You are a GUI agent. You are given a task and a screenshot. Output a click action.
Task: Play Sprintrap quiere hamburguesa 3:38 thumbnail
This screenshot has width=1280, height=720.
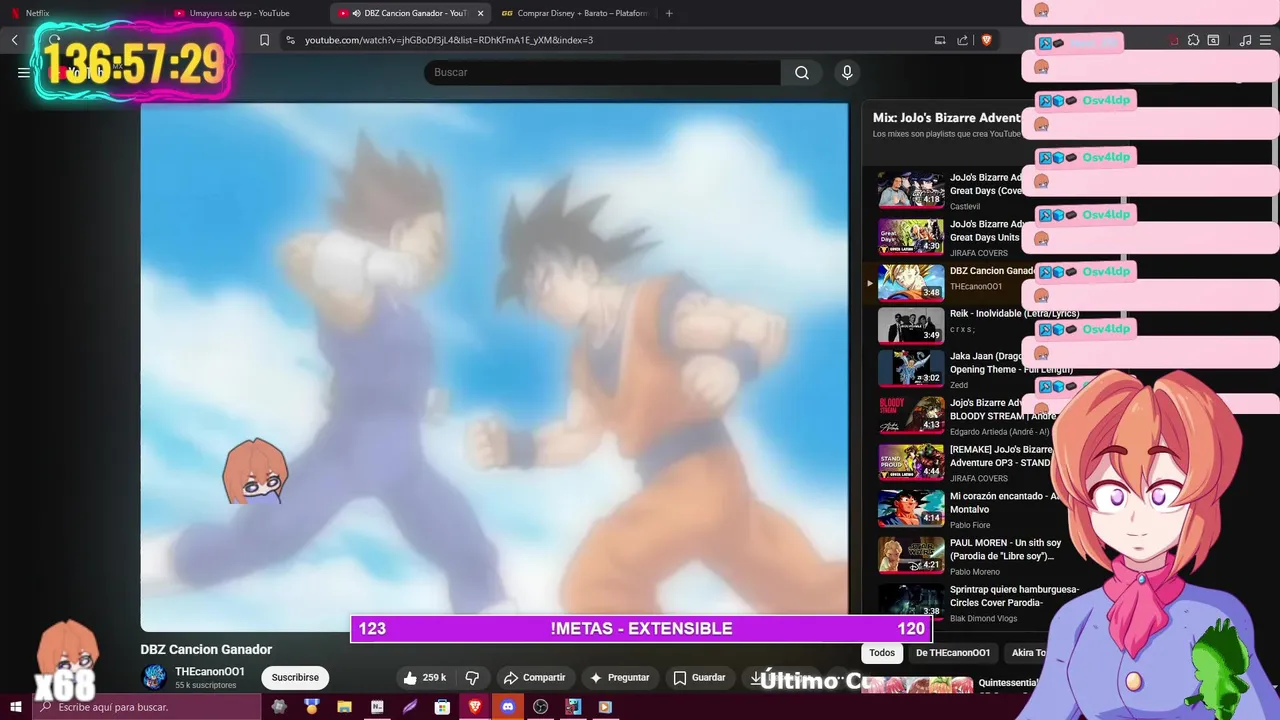tap(911, 601)
